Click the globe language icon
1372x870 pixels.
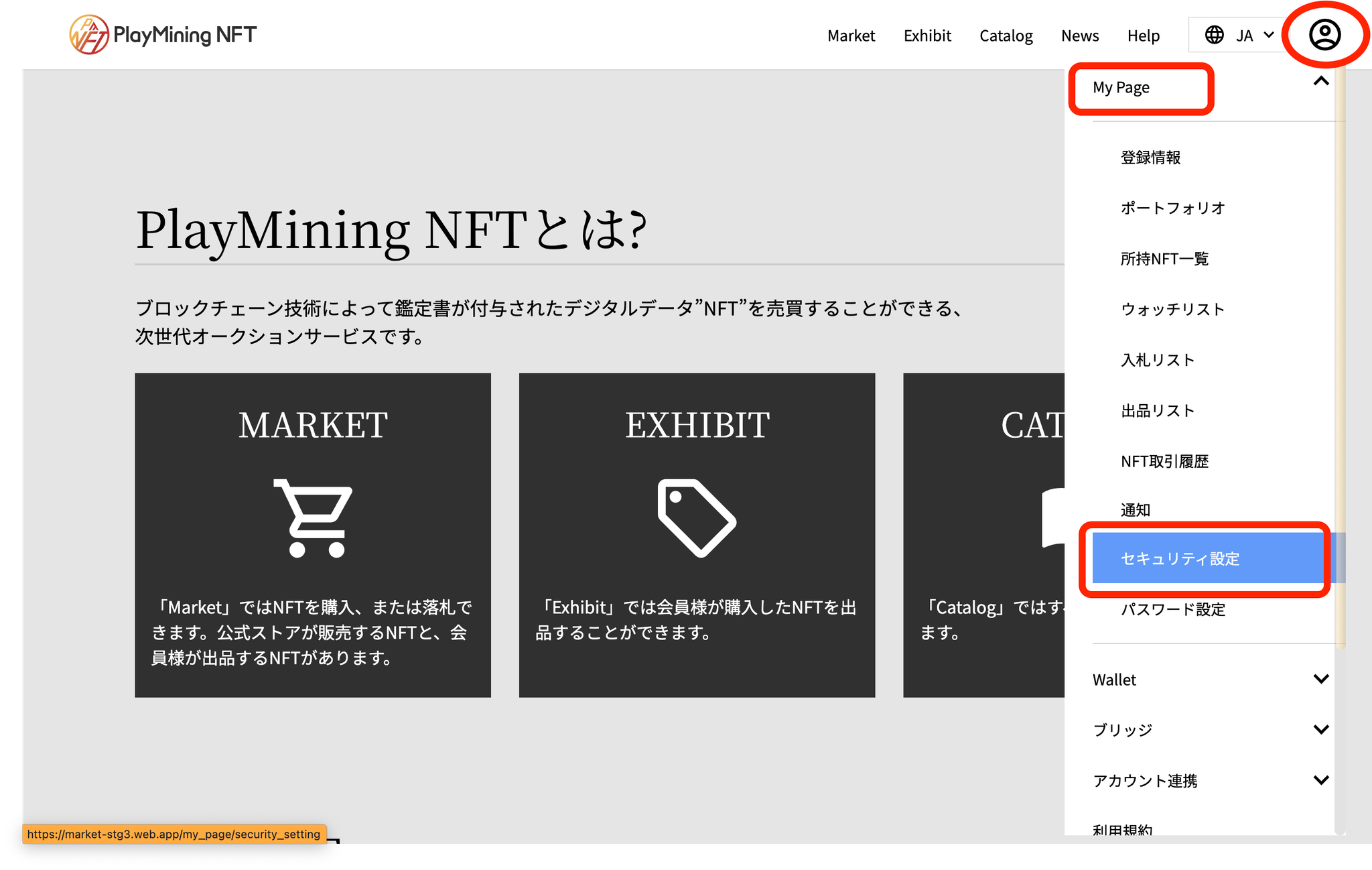pyautogui.click(x=1214, y=35)
